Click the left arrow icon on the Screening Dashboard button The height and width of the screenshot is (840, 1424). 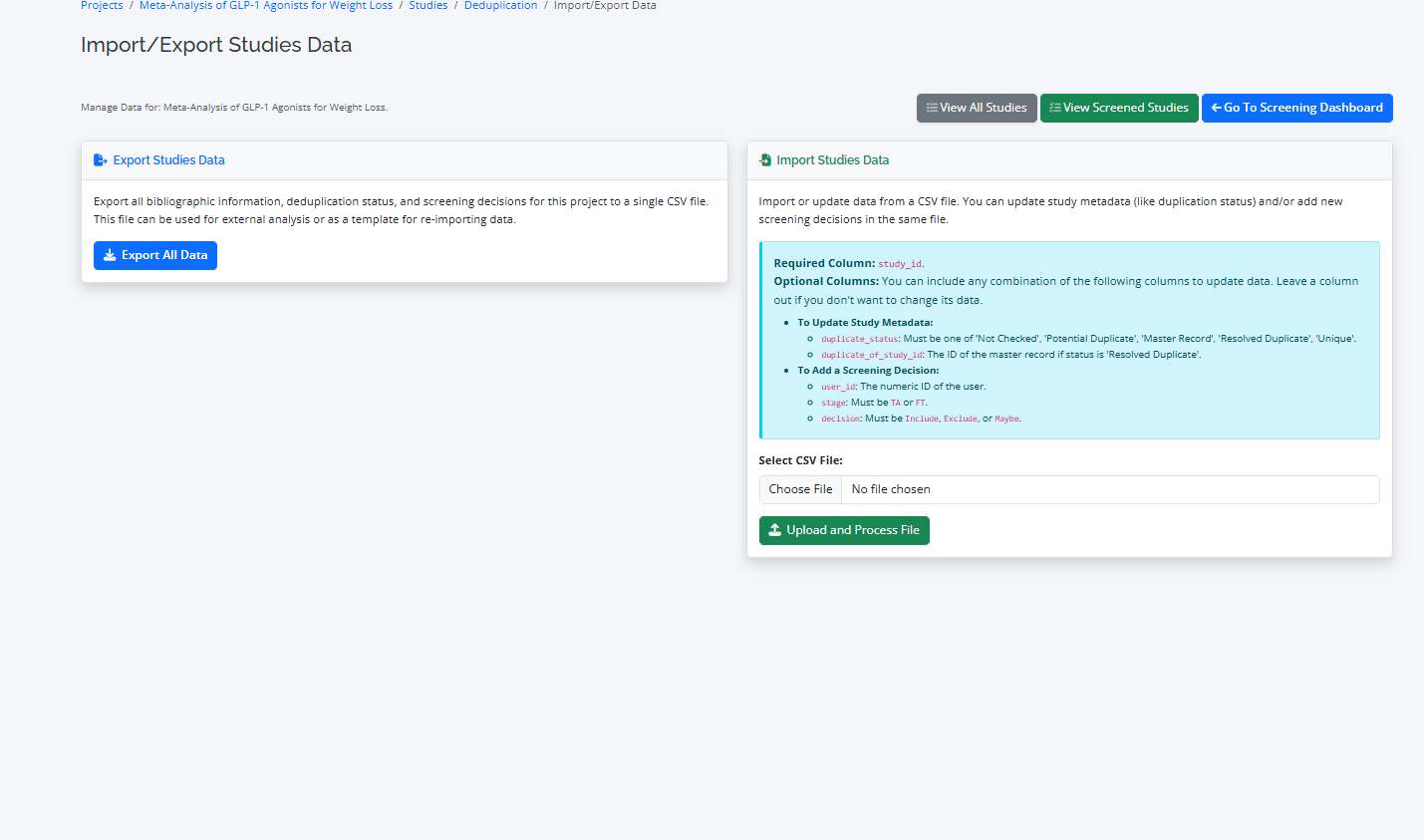[x=1216, y=108]
